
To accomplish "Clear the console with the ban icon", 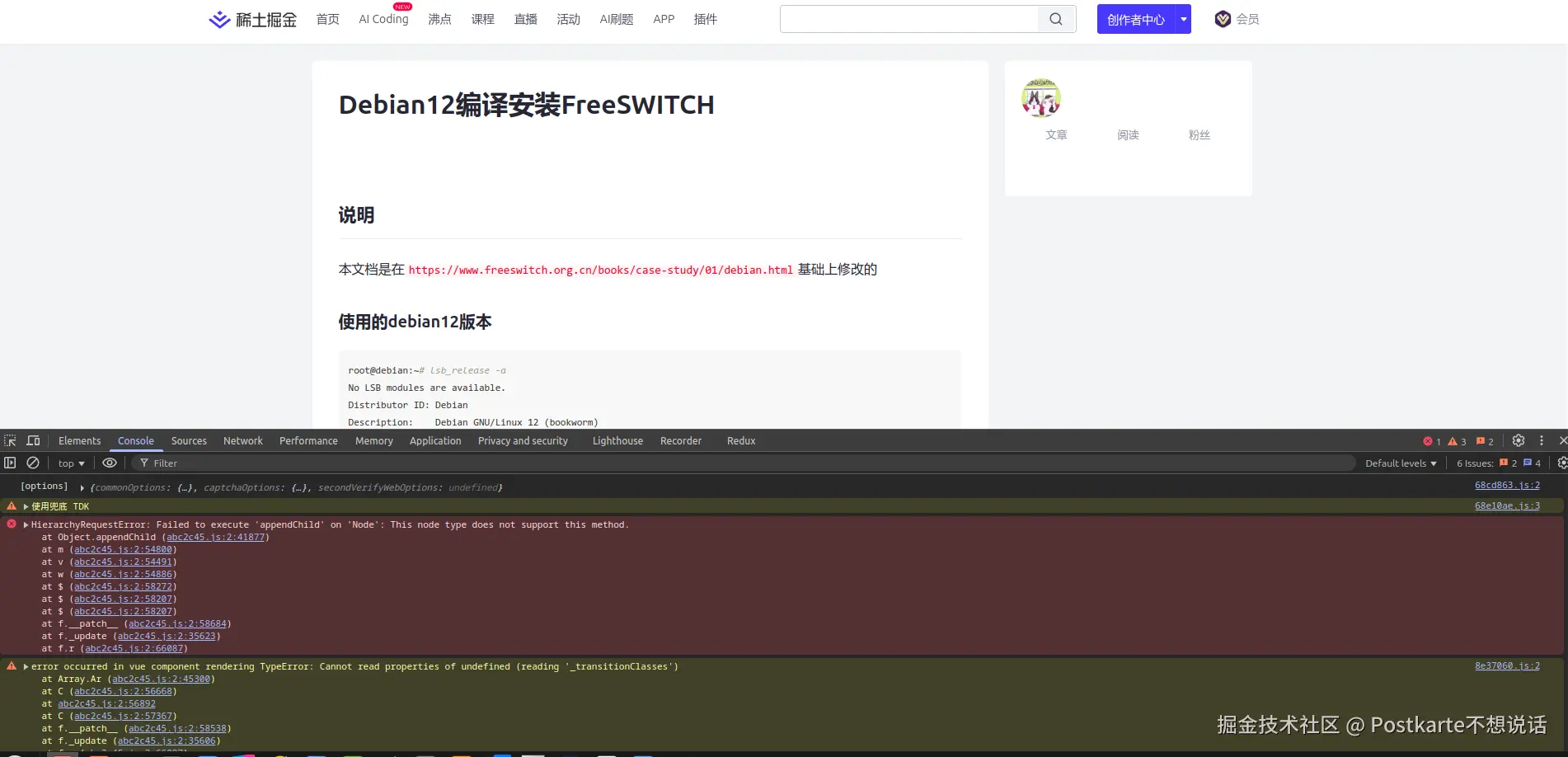I will (33, 463).
